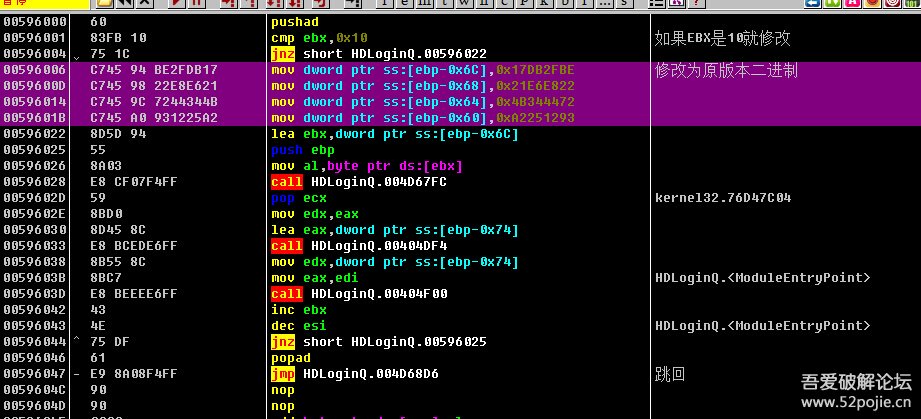Open the debugging options list icon

pos(659,4)
